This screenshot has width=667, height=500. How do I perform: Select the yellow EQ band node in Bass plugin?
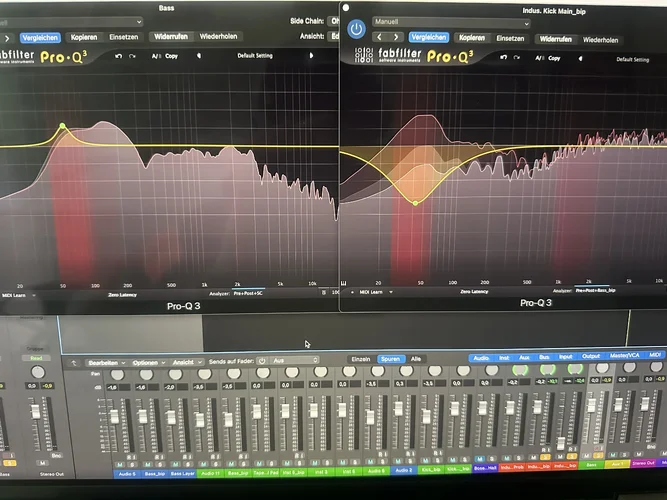[62, 126]
